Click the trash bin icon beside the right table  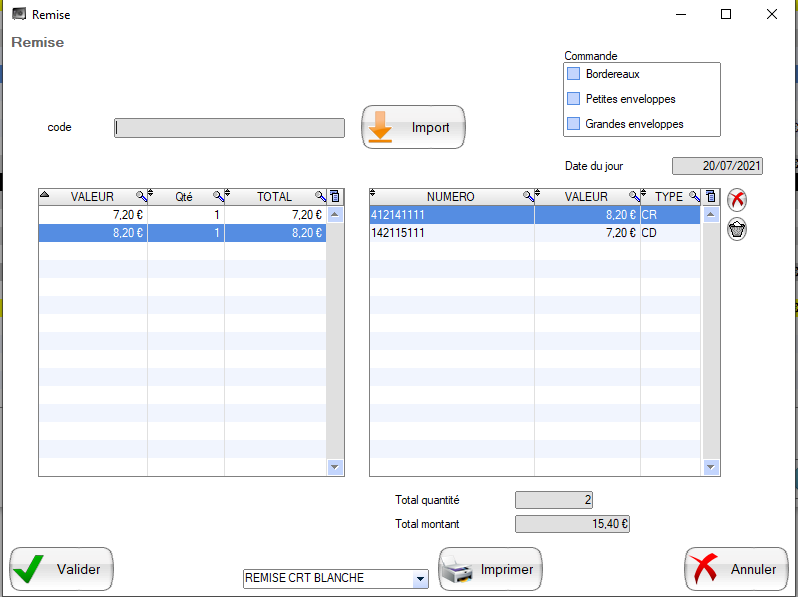pyautogui.click(x=737, y=229)
